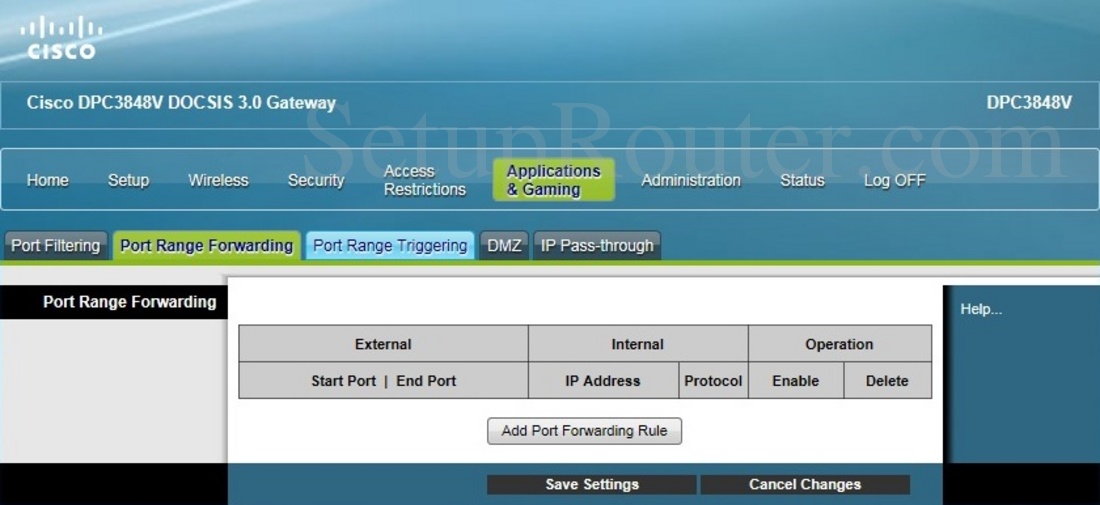Image resolution: width=1100 pixels, height=505 pixels.
Task: Select the Port Range Forwarding tab
Action: (207, 246)
